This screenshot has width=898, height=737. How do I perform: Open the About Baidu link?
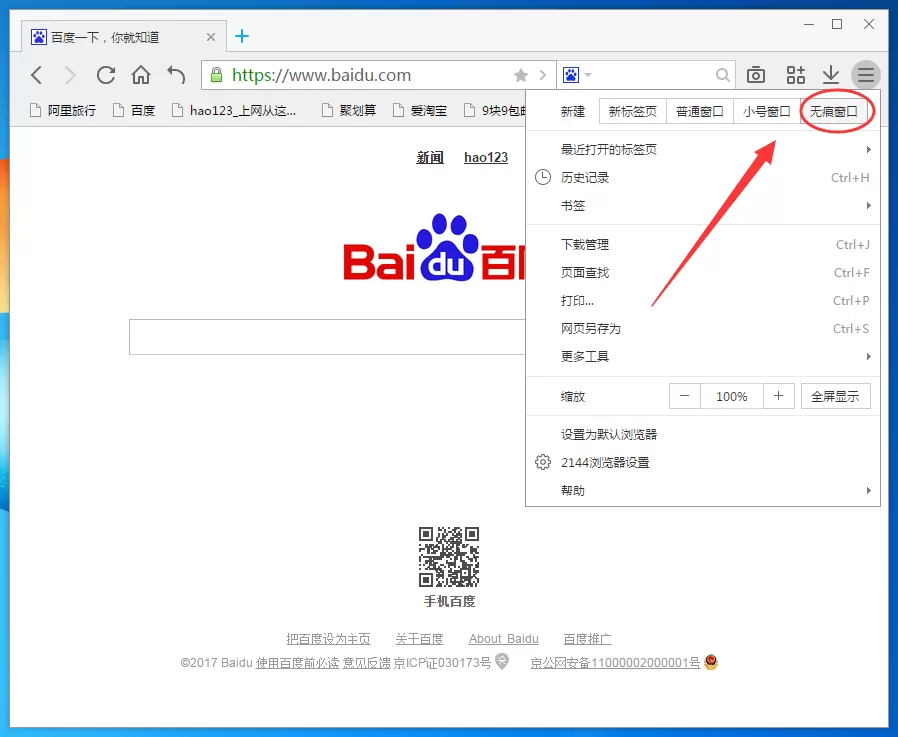(x=503, y=639)
